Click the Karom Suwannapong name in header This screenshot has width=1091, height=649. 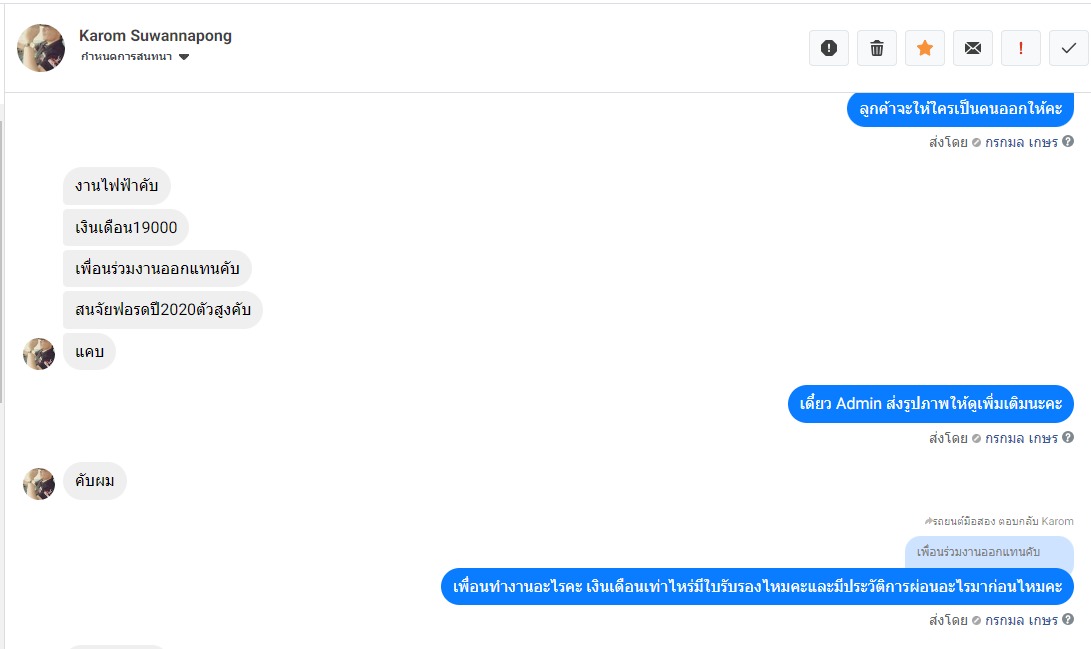(155, 36)
